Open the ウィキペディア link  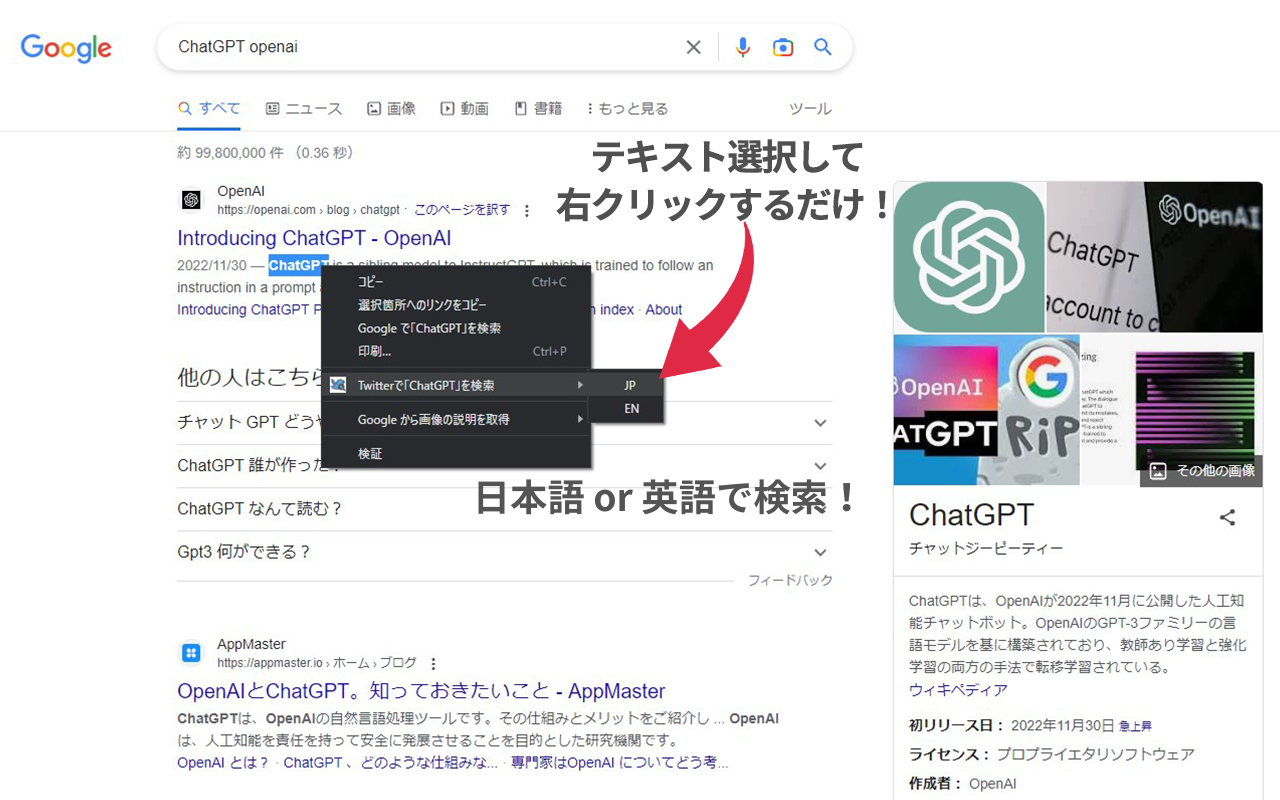point(958,690)
